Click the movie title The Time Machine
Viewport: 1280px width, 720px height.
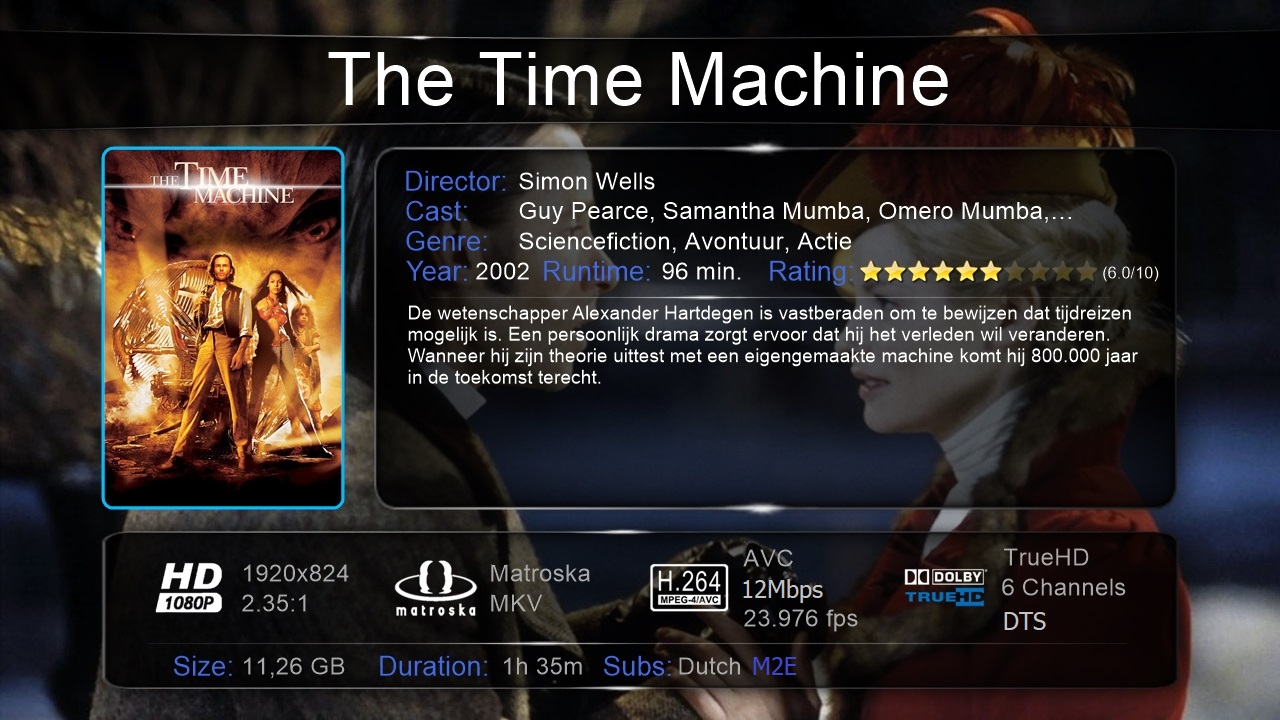pyautogui.click(x=638, y=79)
